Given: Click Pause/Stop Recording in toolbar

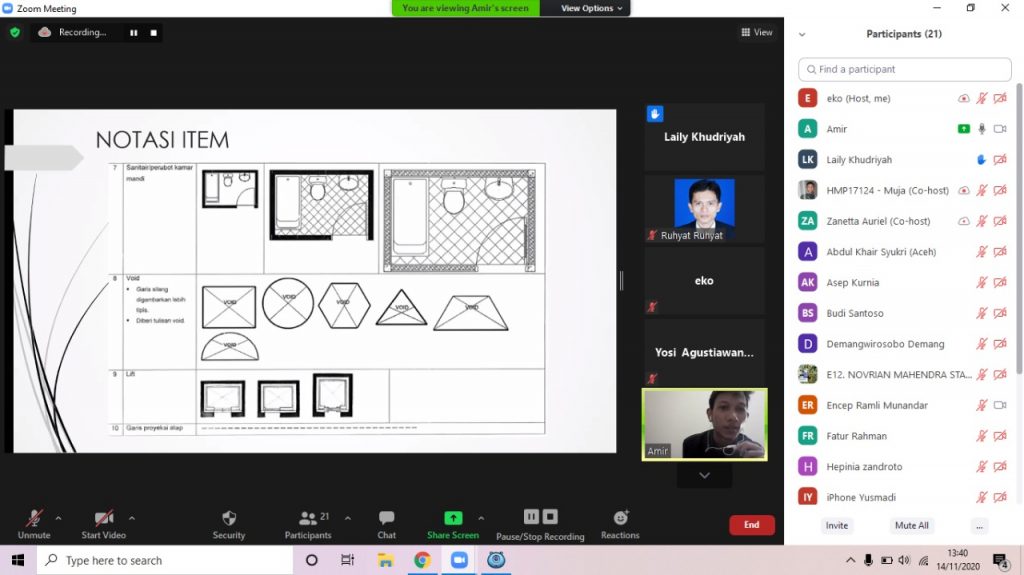Looking at the screenshot, I should (x=540, y=525).
